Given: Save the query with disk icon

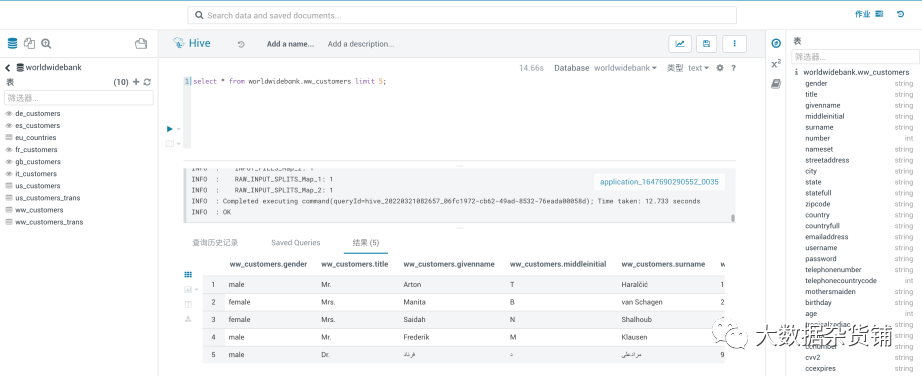Looking at the screenshot, I should click(707, 44).
